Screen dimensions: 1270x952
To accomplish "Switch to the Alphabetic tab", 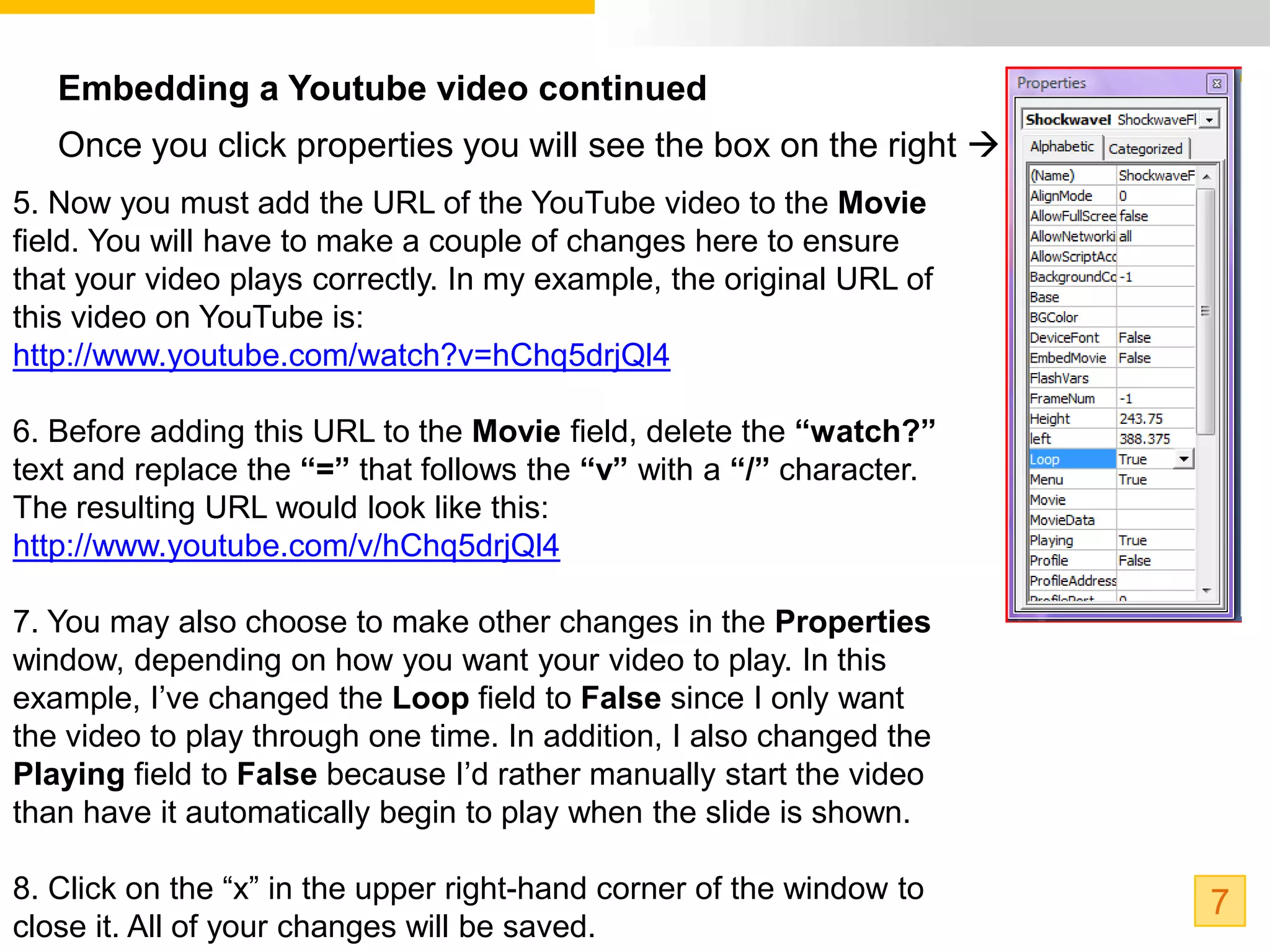I will pos(1062,147).
